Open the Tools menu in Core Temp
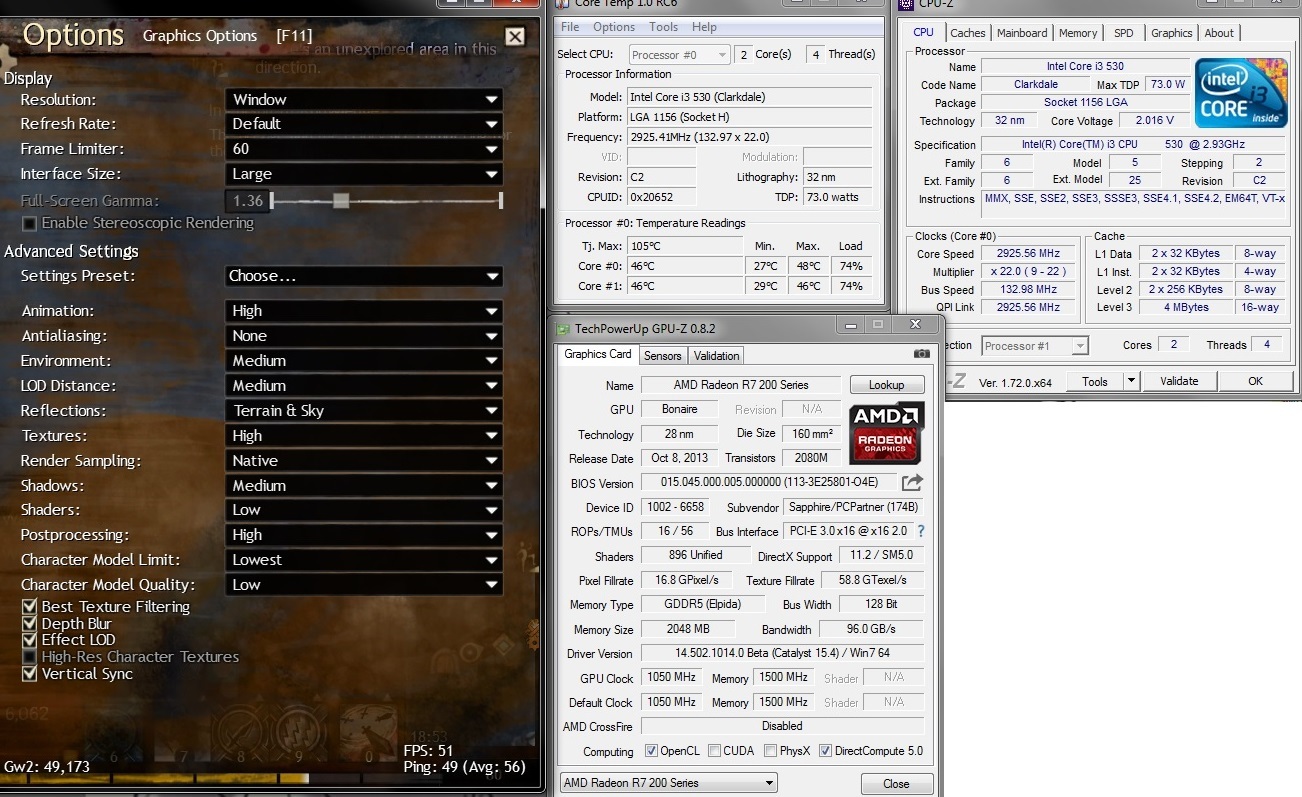Image resolution: width=1302 pixels, height=797 pixels. point(663,27)
